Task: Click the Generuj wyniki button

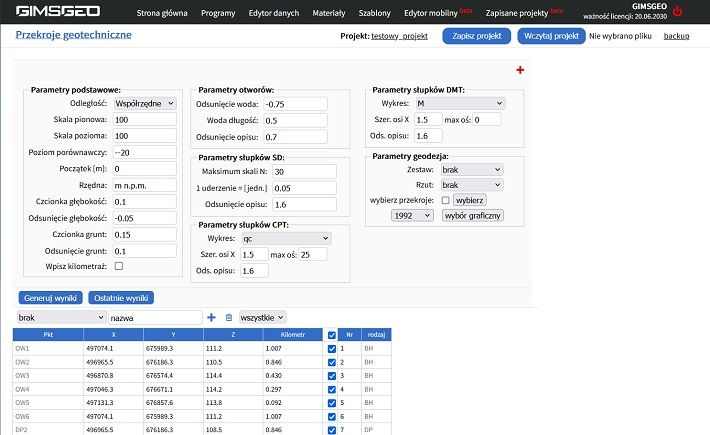Action: click(50, 298)
